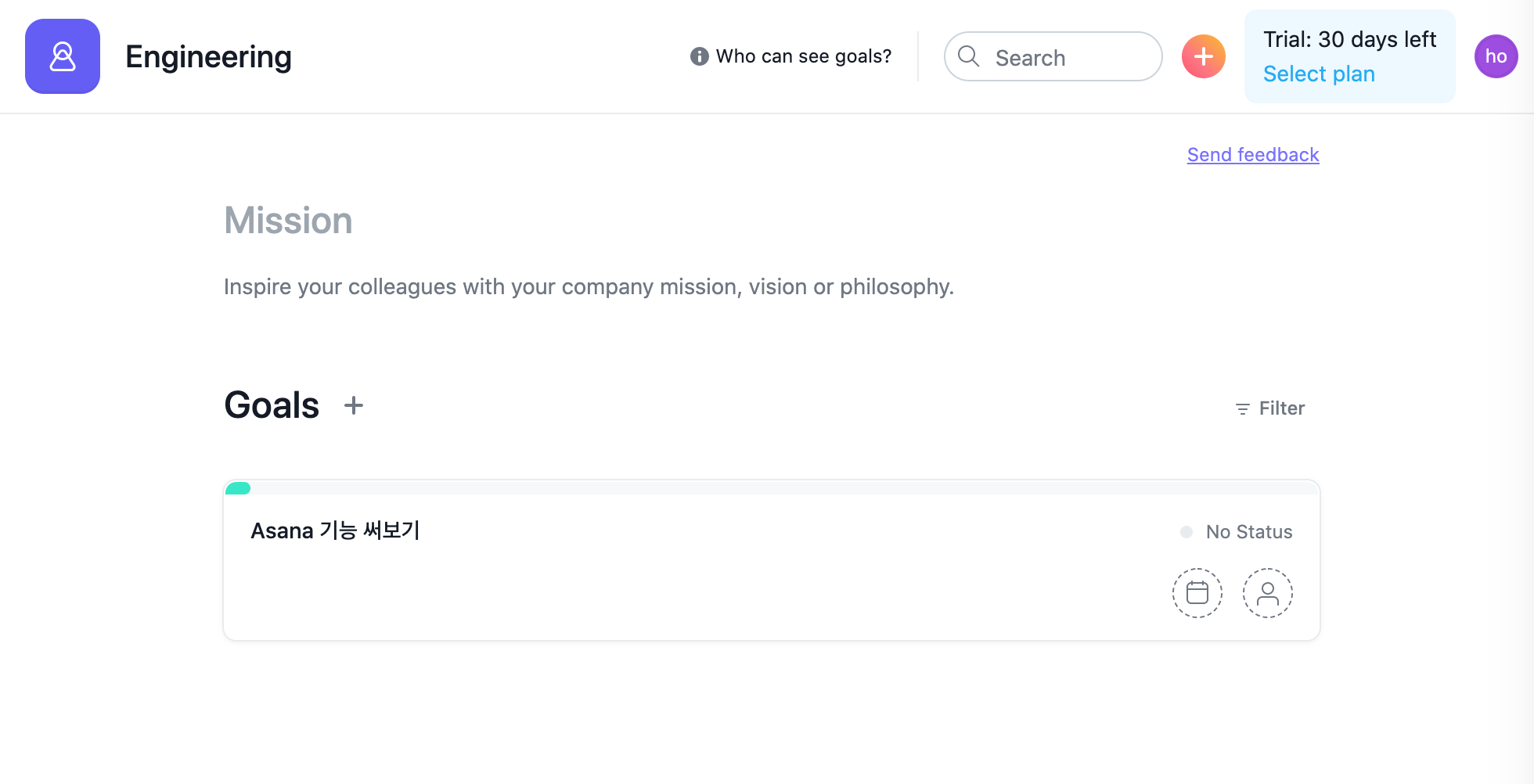Click the info icon beside goals visibility

699,56
